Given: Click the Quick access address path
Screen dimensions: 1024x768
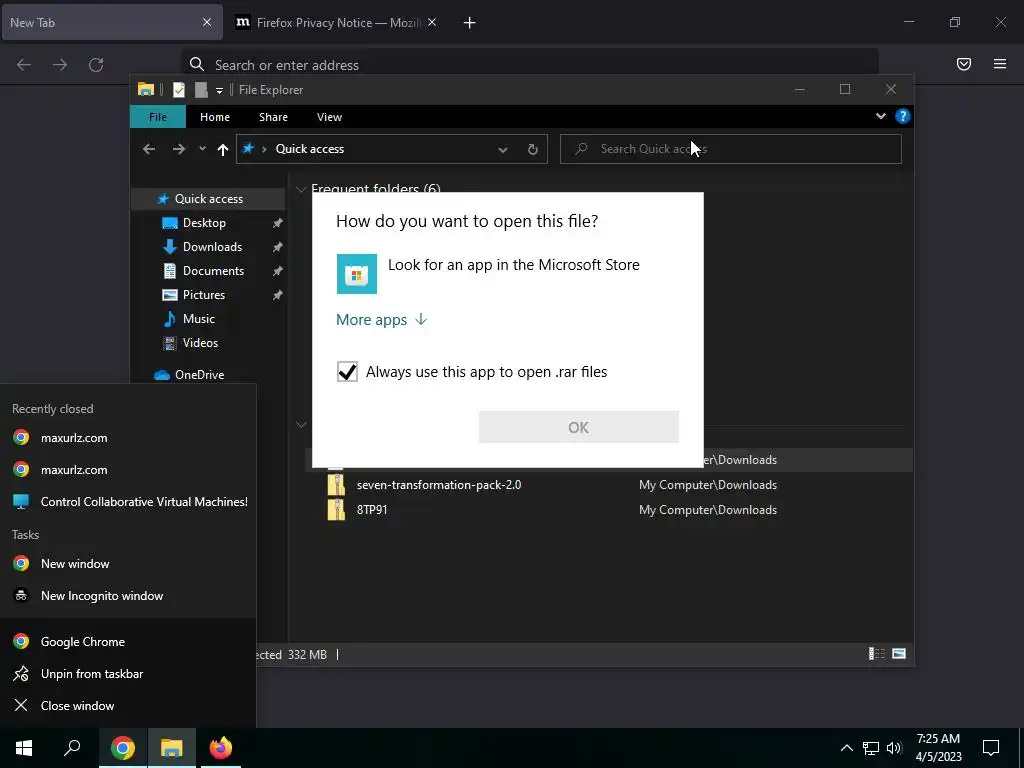Looking at the screenshot, I should [x=310, y=149].
